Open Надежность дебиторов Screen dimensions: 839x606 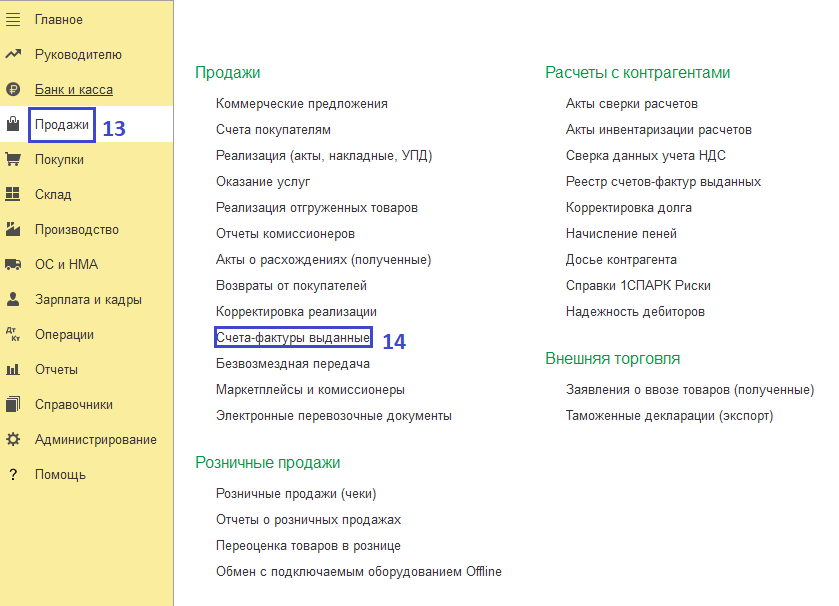tap(635, 311)
